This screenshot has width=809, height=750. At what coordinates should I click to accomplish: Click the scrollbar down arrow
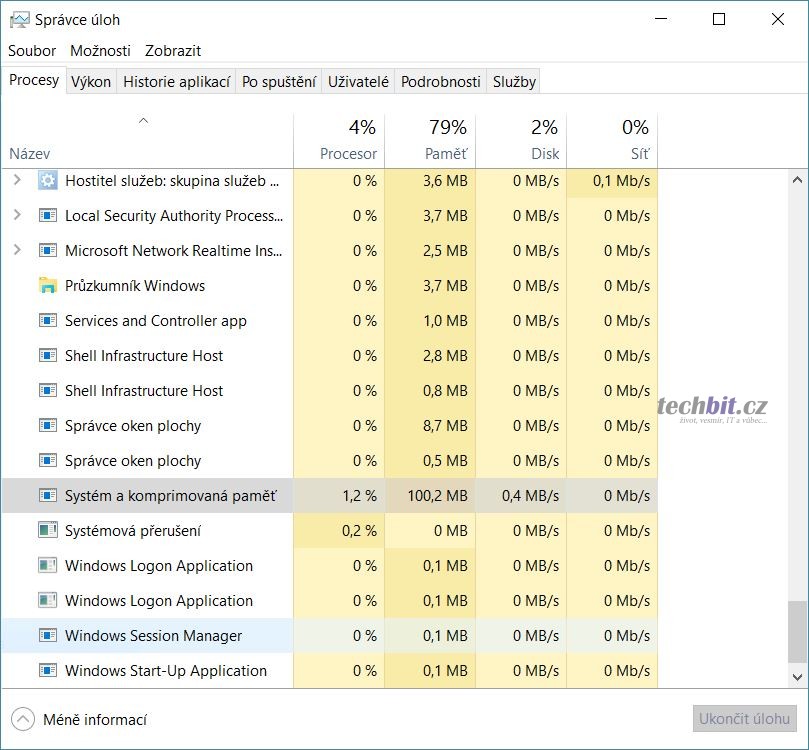(797, 677)
